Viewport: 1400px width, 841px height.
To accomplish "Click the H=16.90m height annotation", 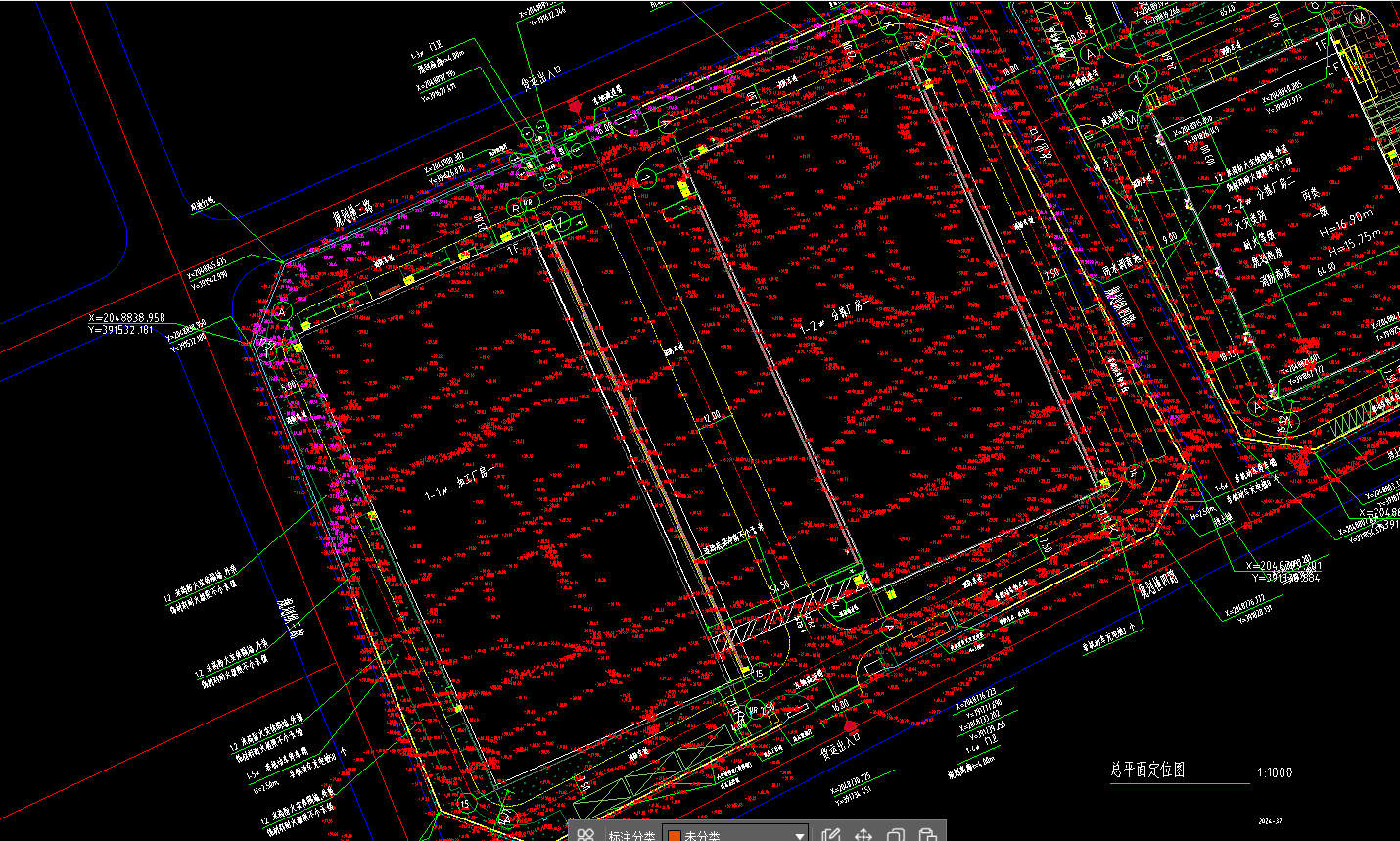I will pos(1346,225).
